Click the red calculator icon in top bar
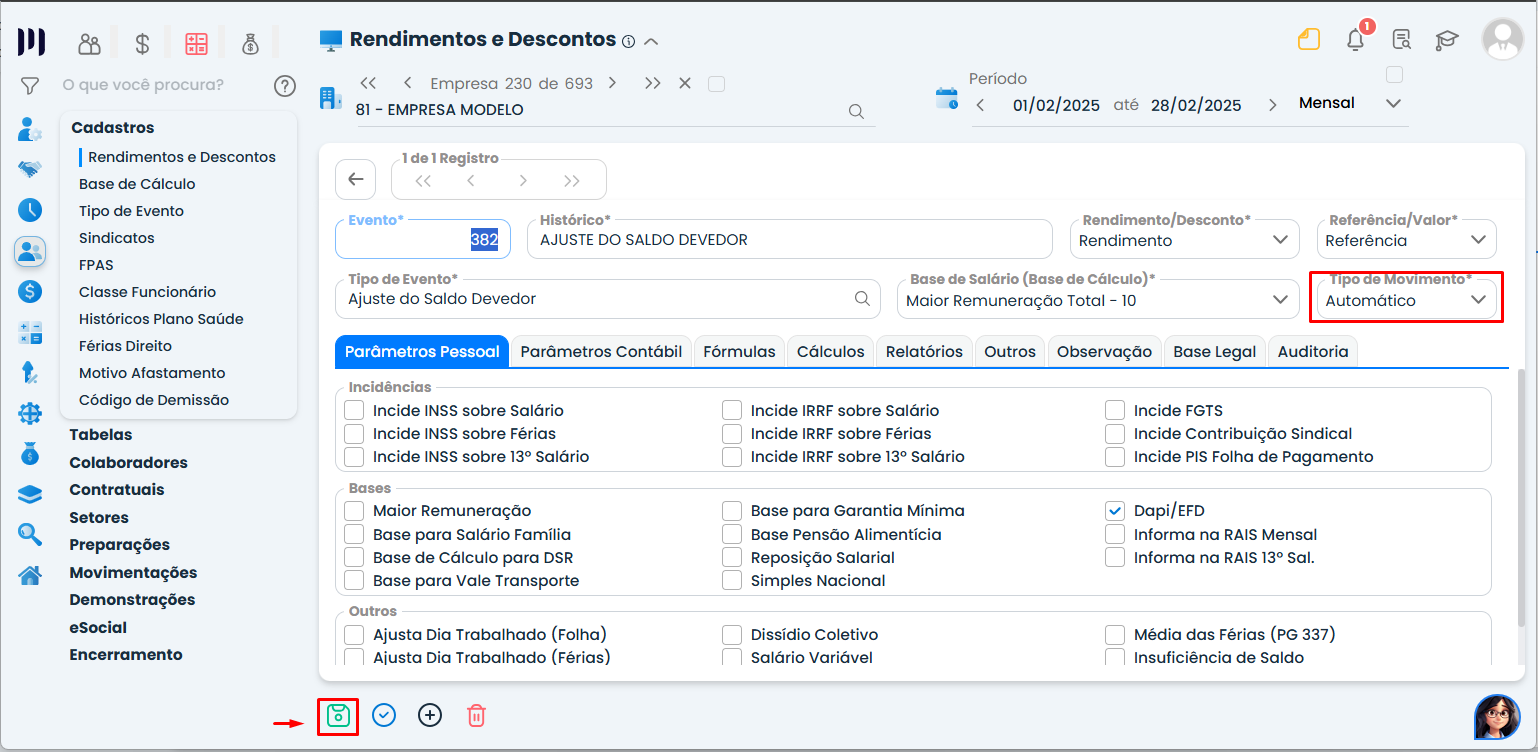 [x=196, y=43]
